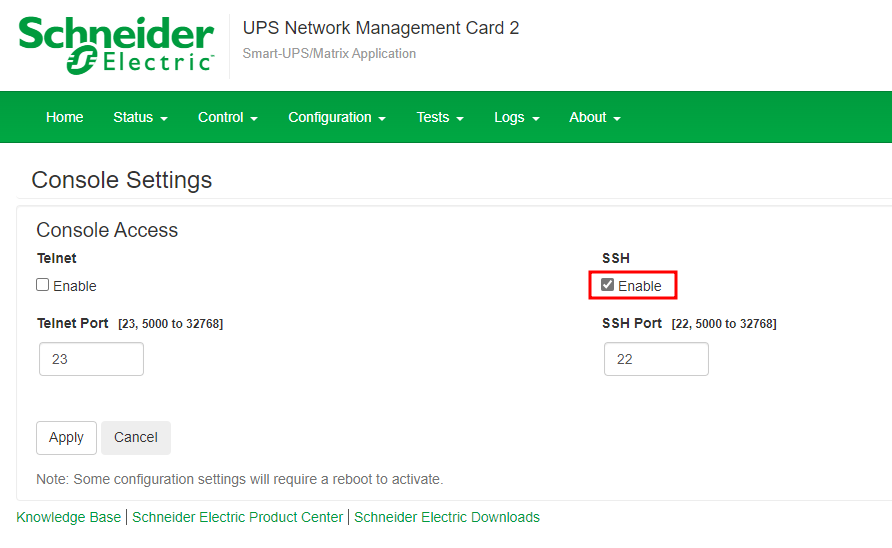Image resolution: width=892 pixels, height=548 pixels.
Task: Select the Smart-UPS/Matrix Application subtitle
Action: [x=329, y=53]
